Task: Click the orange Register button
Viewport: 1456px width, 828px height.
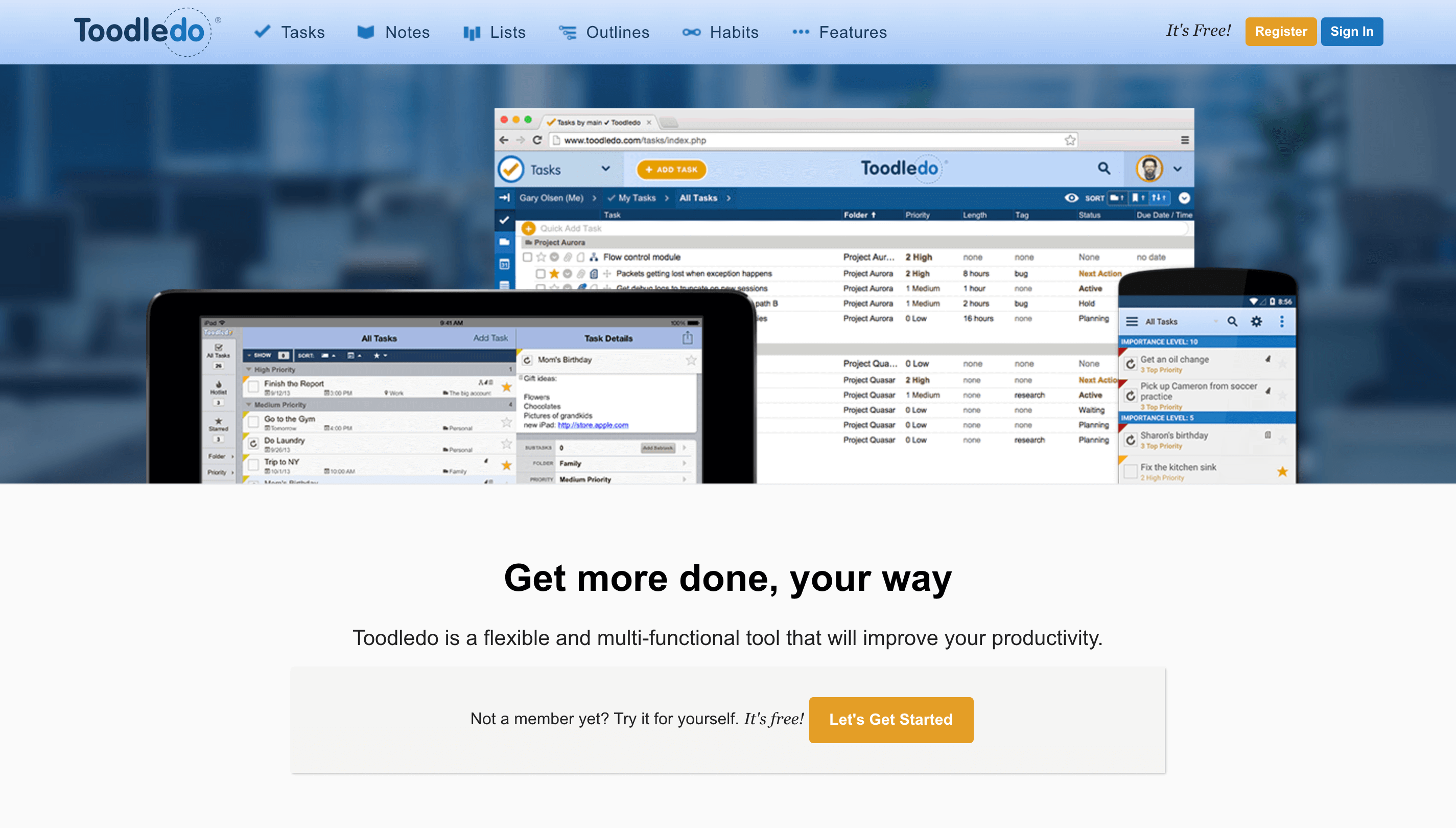Action: click(x=1280, y=32)
